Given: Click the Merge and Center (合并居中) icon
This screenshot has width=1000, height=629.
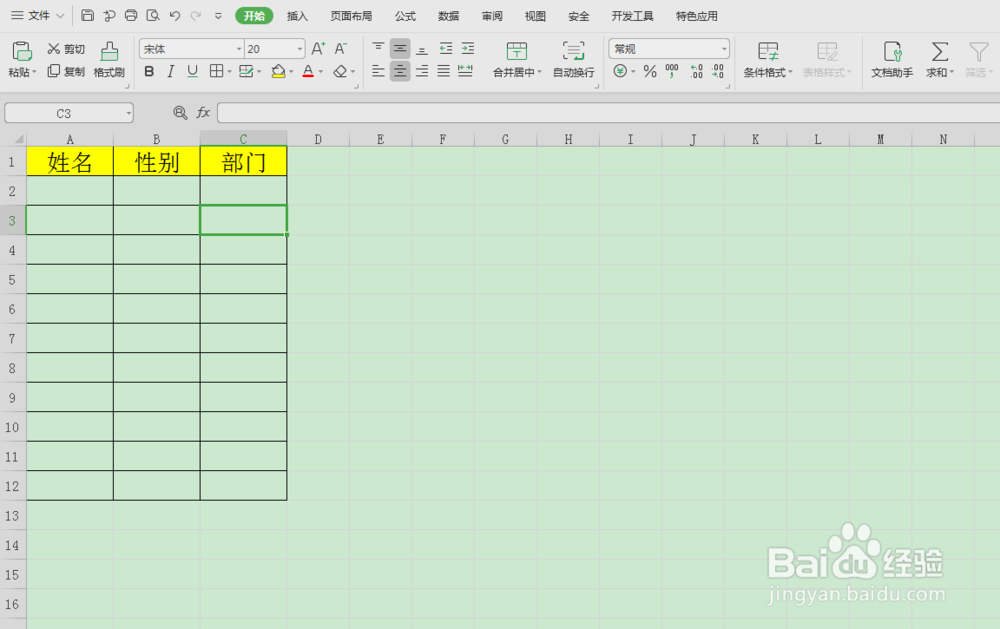Looking at the screenshot, I should click(517, 51).
